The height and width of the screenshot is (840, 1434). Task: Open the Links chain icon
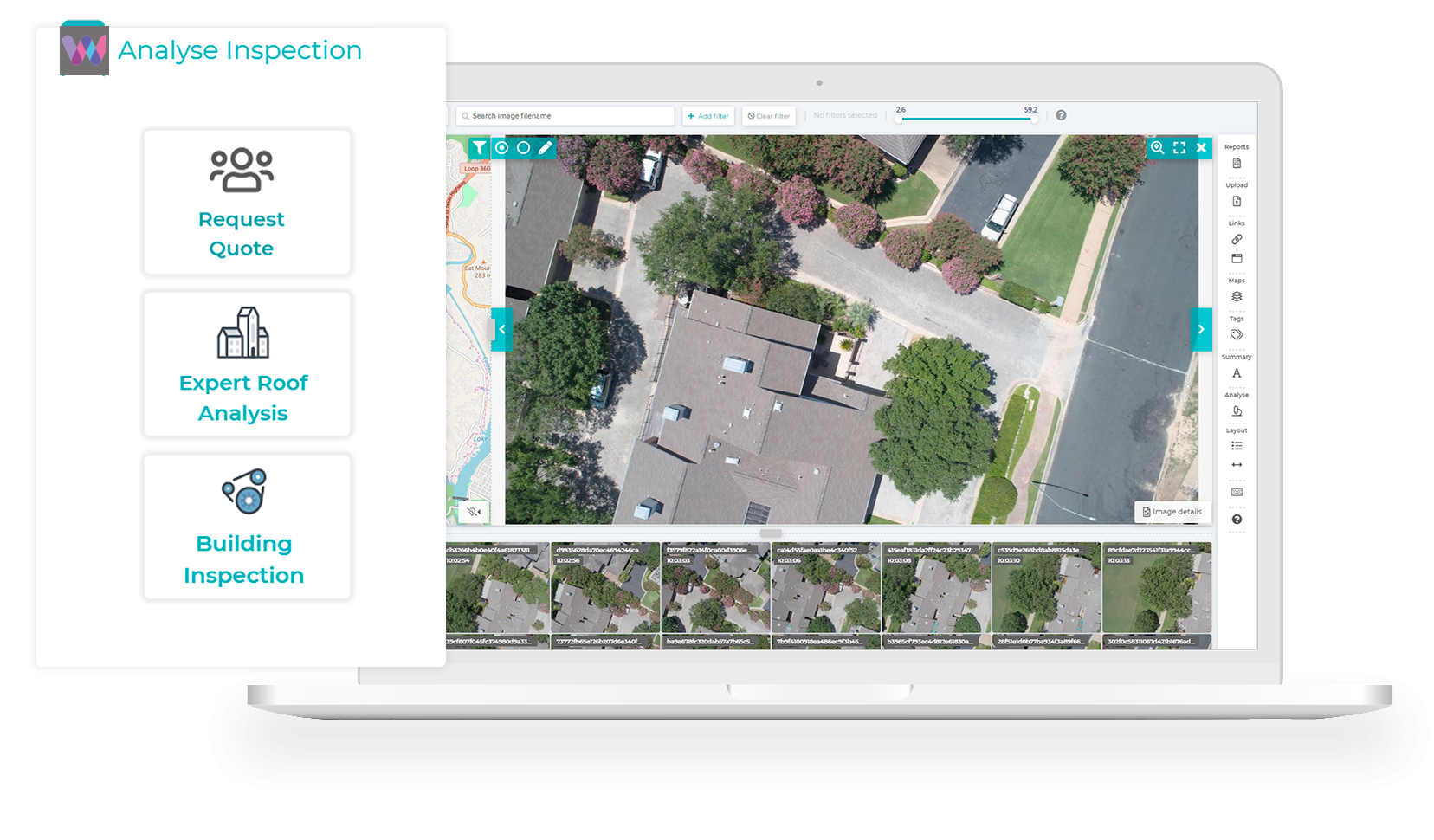tap(1237, 239)
